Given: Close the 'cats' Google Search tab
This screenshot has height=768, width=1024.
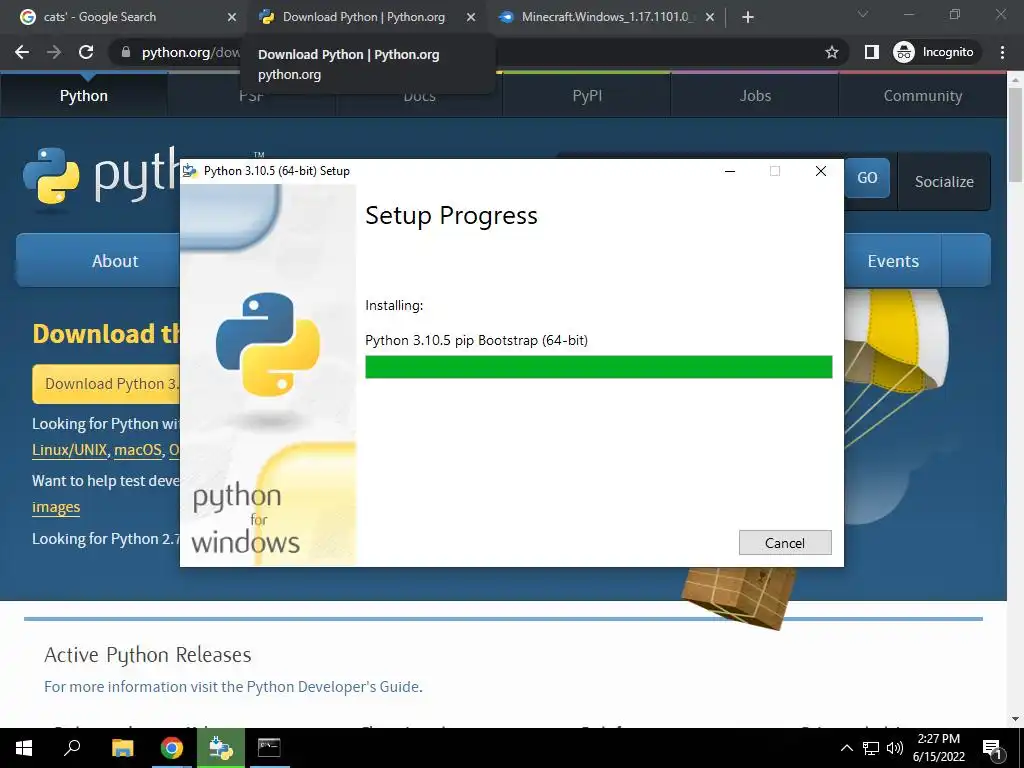Looking at the screenshot, I should (231, 17).
